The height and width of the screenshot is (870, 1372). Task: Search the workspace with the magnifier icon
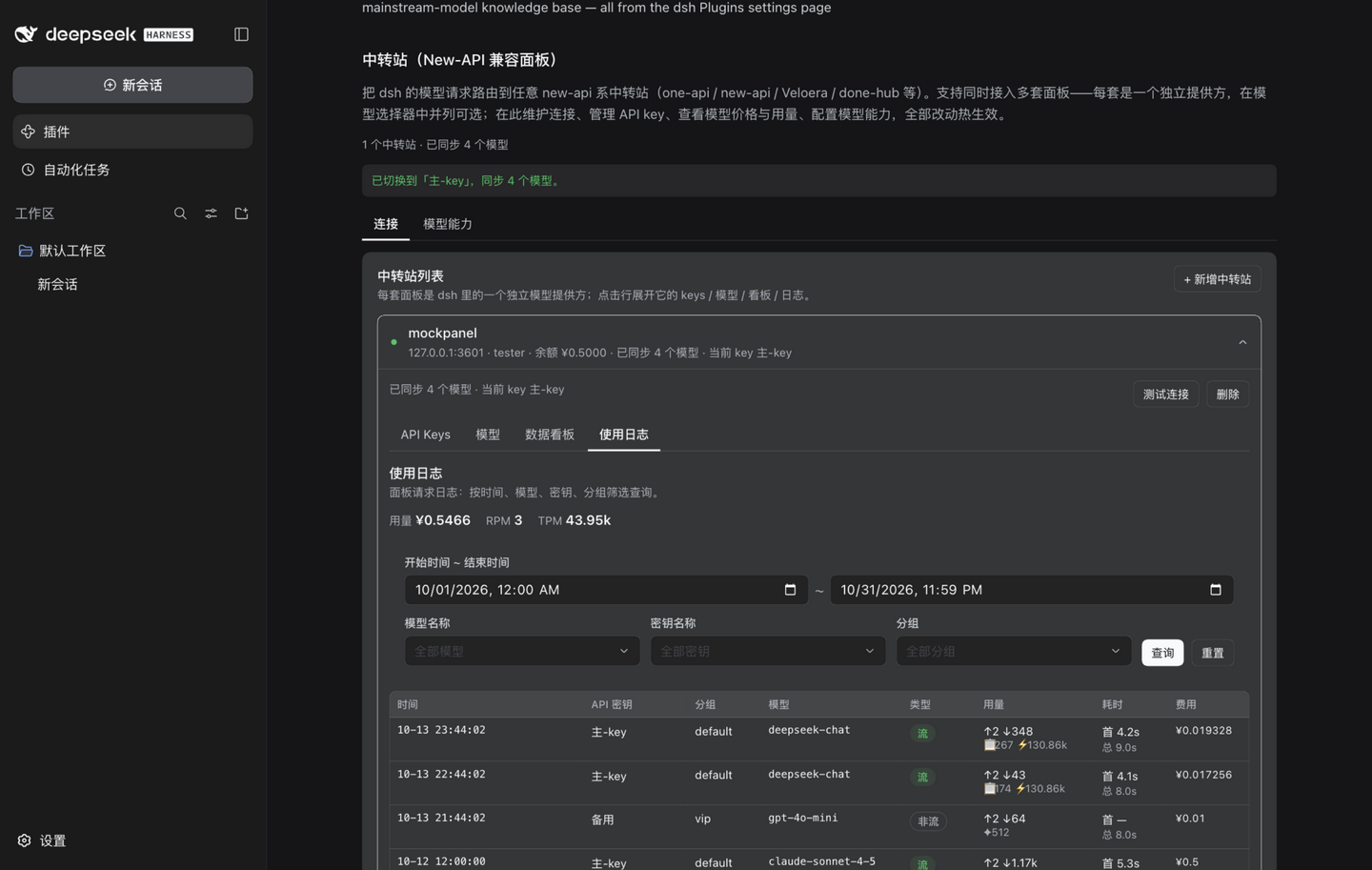tap(180, 213)
